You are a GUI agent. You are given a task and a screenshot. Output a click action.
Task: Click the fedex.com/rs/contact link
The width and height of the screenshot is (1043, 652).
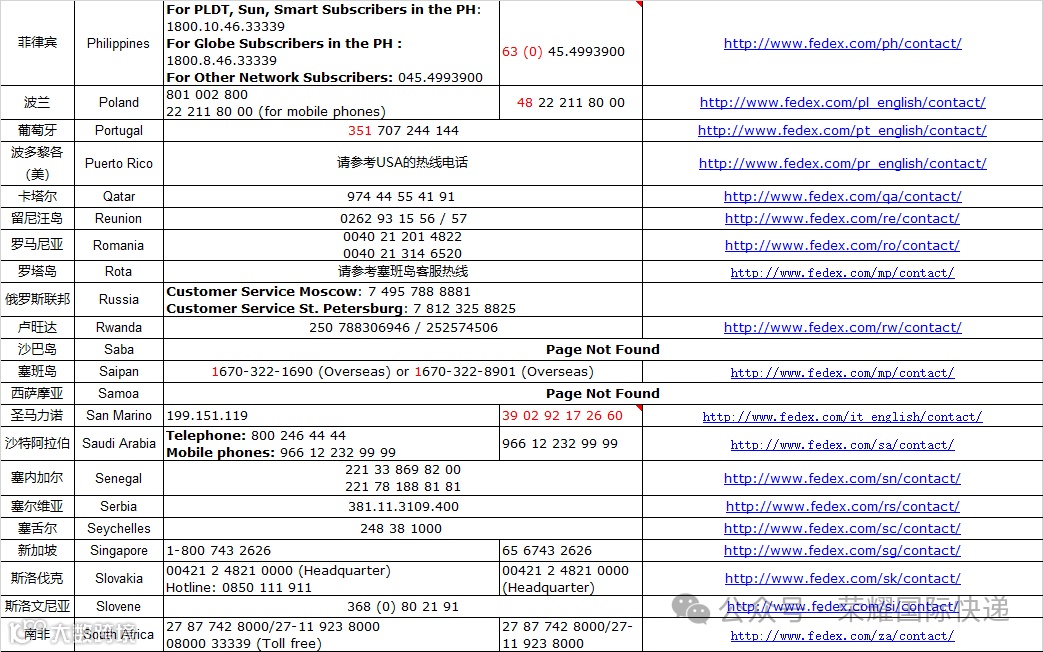coord(842,507)
